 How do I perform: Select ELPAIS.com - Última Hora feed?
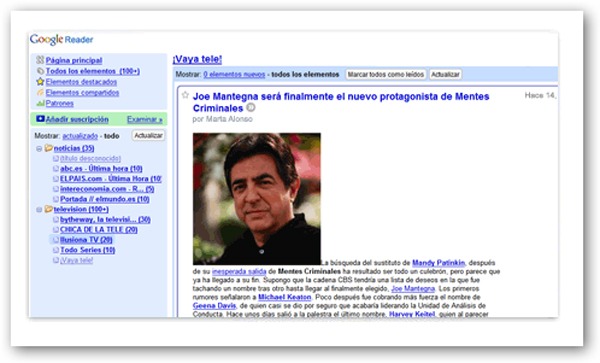pos(111,179)
